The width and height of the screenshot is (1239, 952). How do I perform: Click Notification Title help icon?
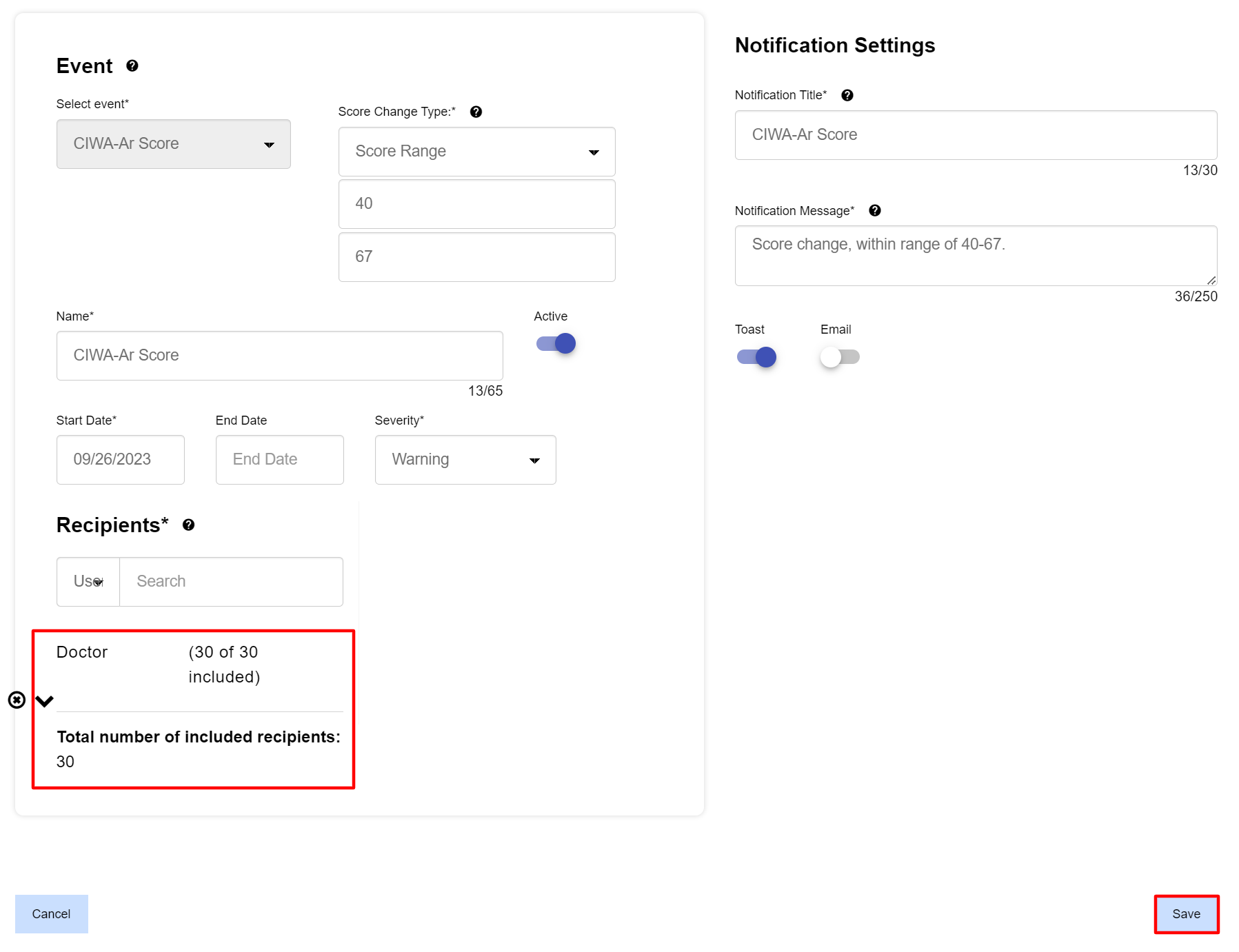847,96
